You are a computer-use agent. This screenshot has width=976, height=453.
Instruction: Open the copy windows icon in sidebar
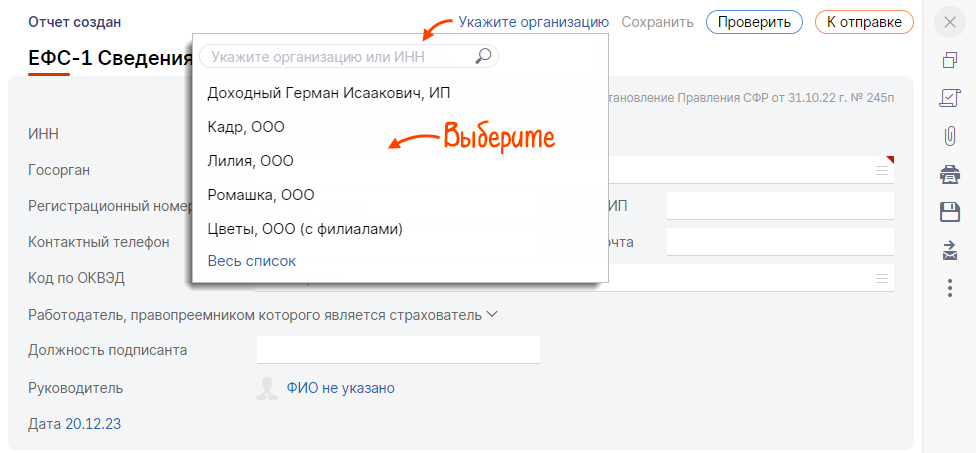(950, 60)
